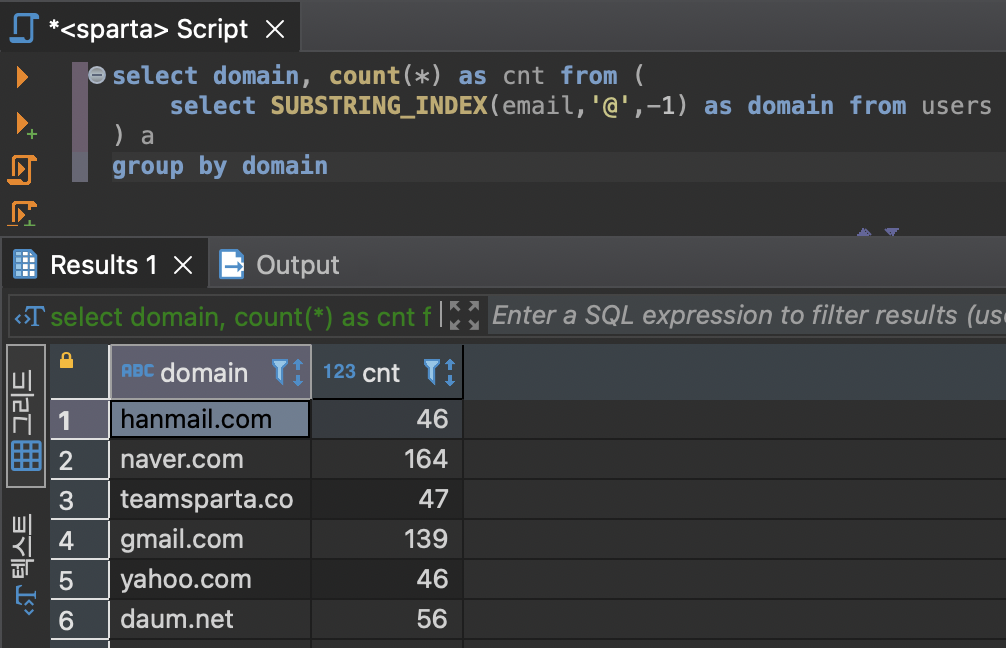Image resolution: width=1006 pixels, height=648 pixels.
Task: Select the hanmail.com cell
Action: click(x=210, y=419)
